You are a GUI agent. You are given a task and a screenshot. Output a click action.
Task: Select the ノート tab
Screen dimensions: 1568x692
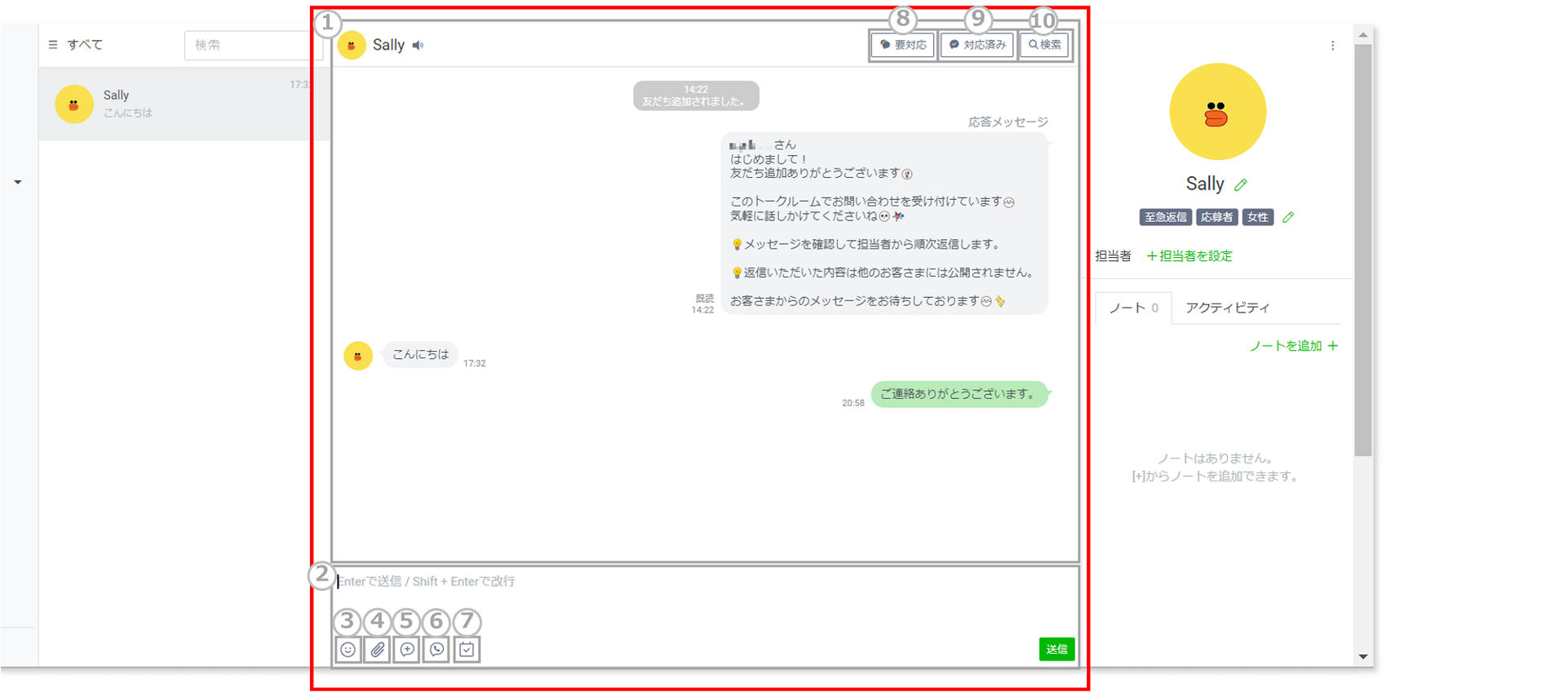pyautogui.click(x=1132, y=308)
